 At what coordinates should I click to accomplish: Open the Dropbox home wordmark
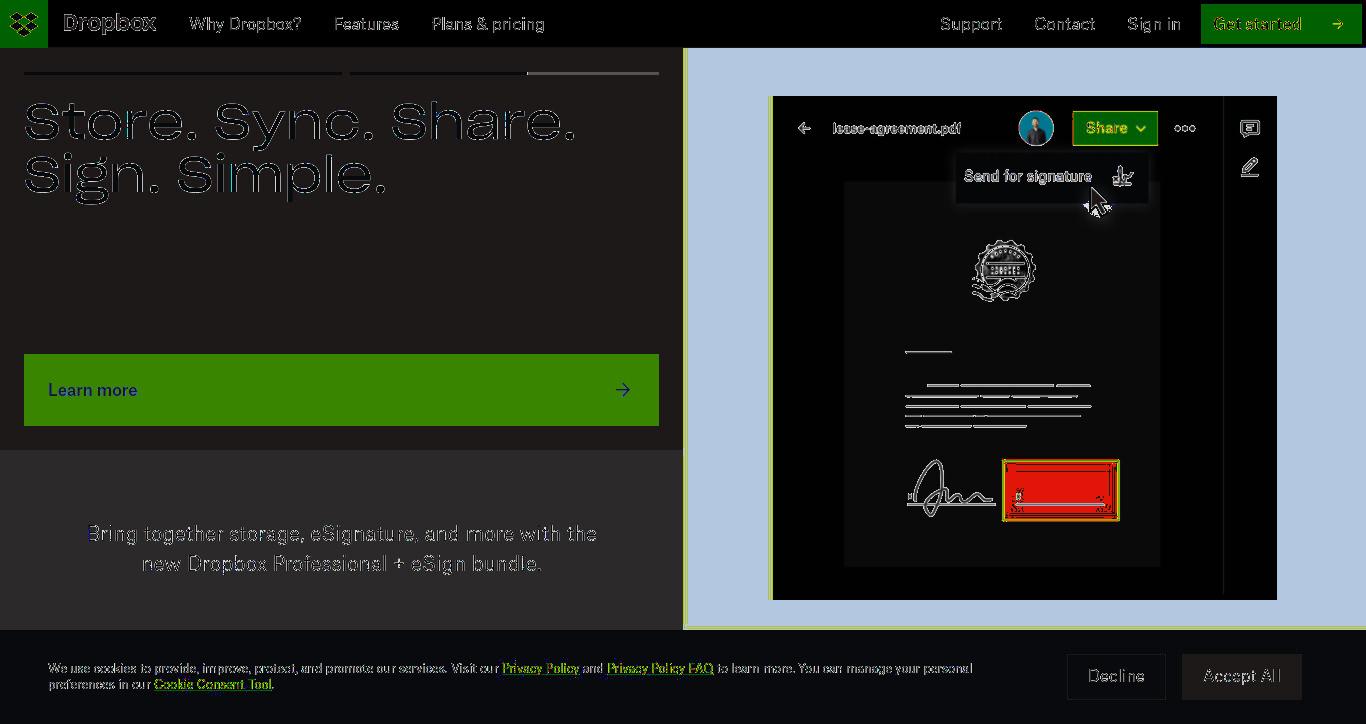pyautogui.click(x=109, y=23)
